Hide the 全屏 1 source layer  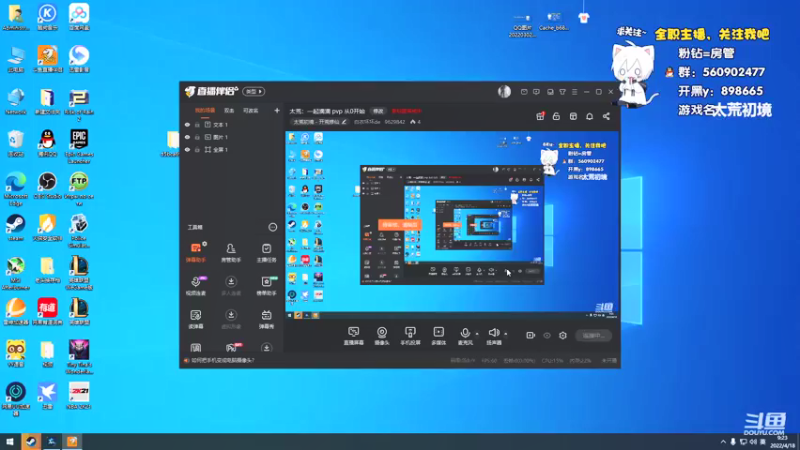click(187, 149)
